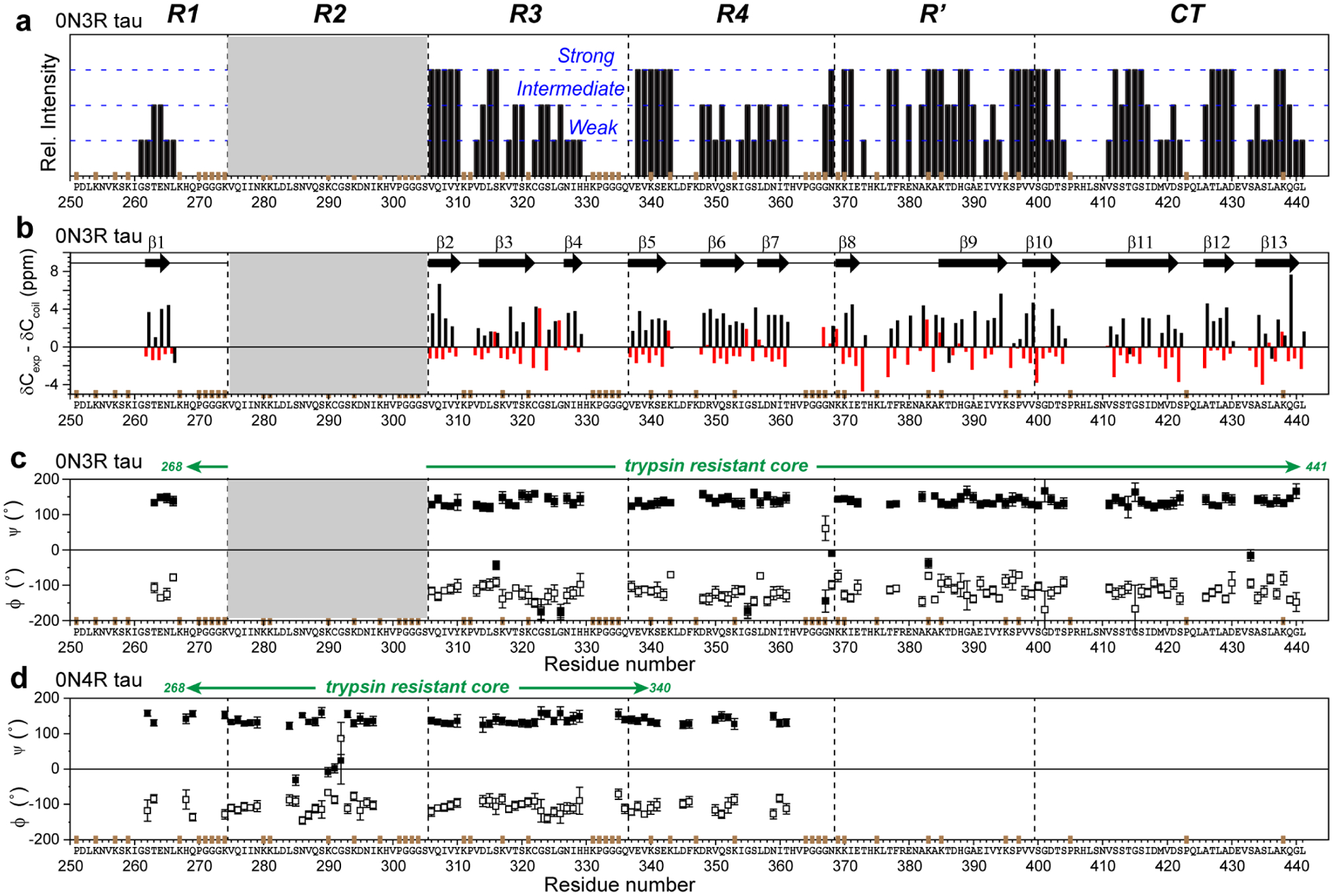1333x896 pixels.
Task: Click the panel a letter label
Action: coord(24,21)
